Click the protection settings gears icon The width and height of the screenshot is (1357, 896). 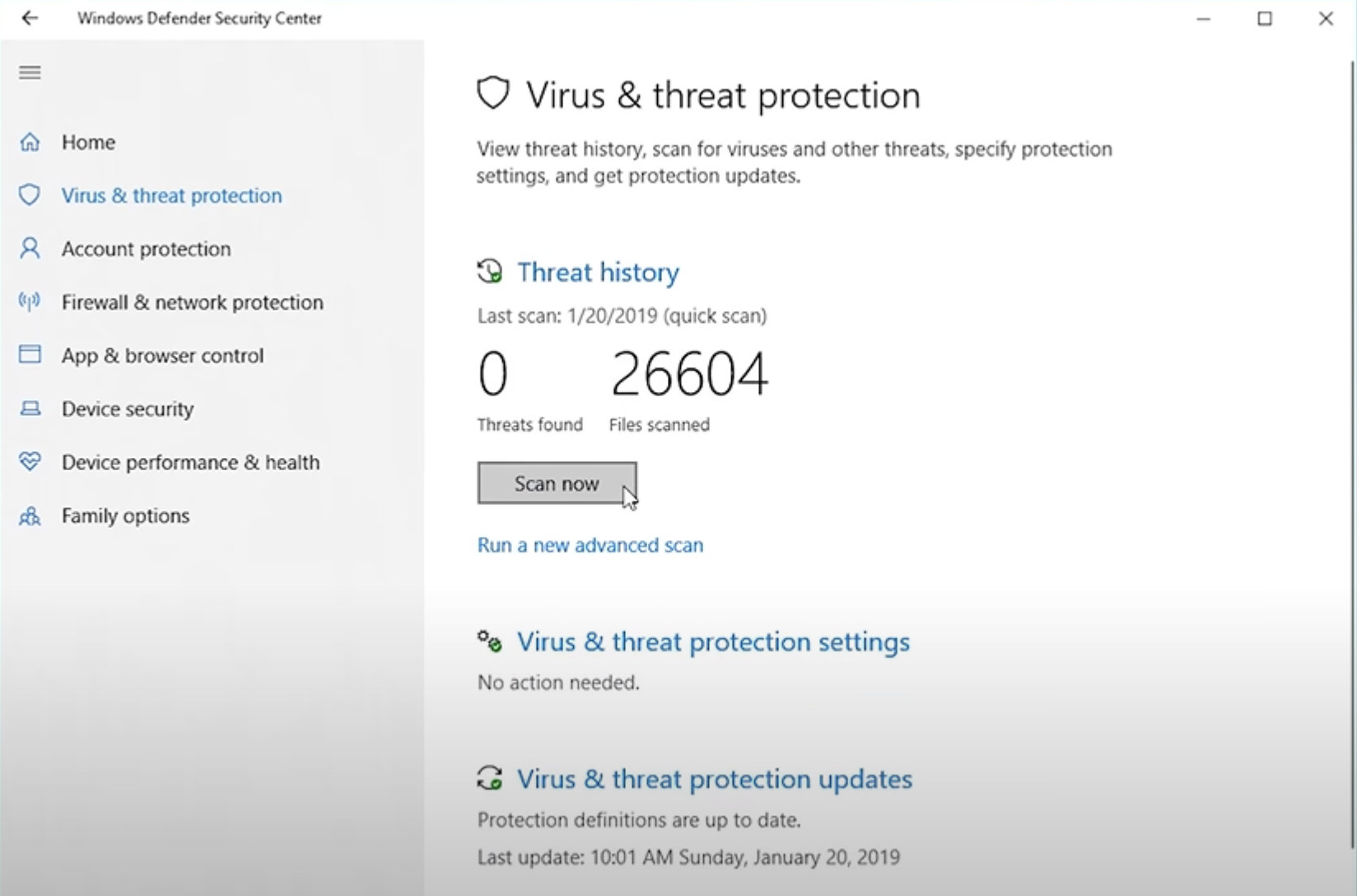pos(490,641)
